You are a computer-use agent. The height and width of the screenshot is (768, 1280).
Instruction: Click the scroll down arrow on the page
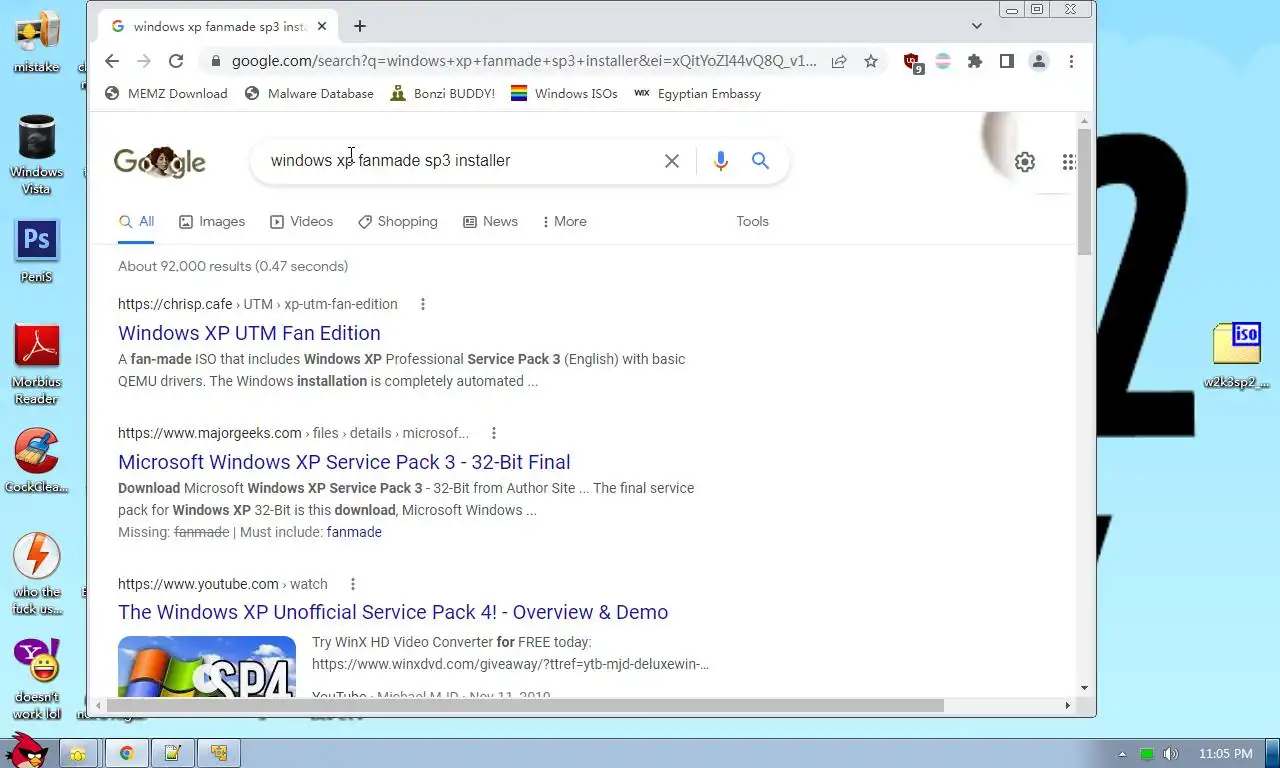pyautogui.click(x=1084, y=688)
